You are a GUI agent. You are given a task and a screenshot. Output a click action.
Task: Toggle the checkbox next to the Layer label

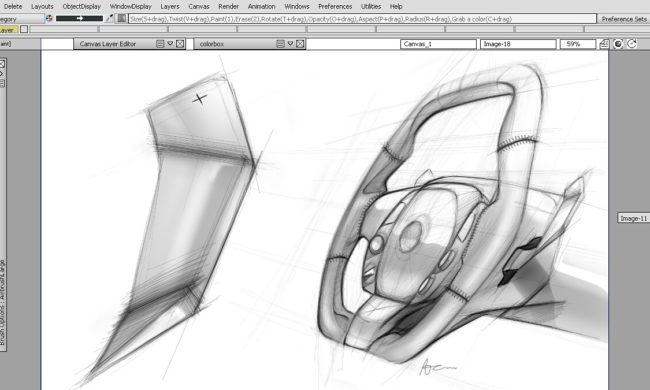[x=24, y=29]
